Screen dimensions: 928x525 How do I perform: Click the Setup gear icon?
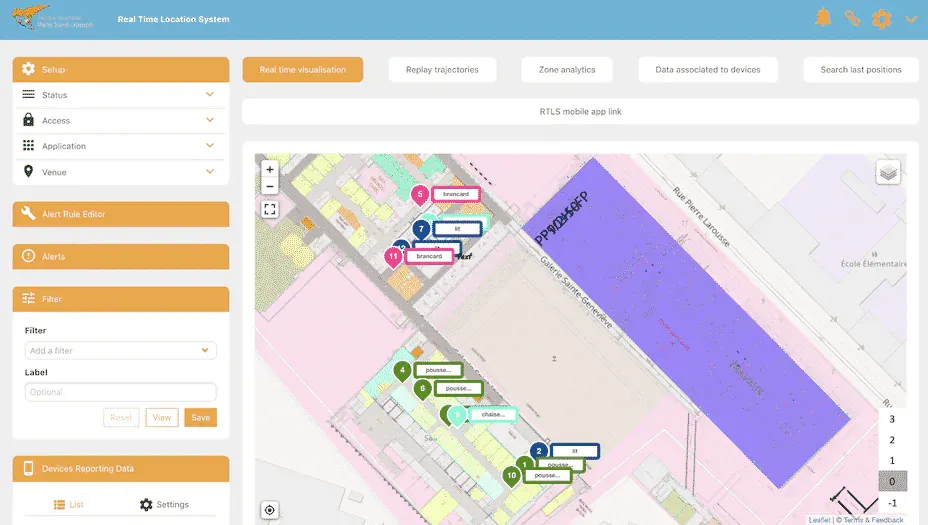[28, 69]
